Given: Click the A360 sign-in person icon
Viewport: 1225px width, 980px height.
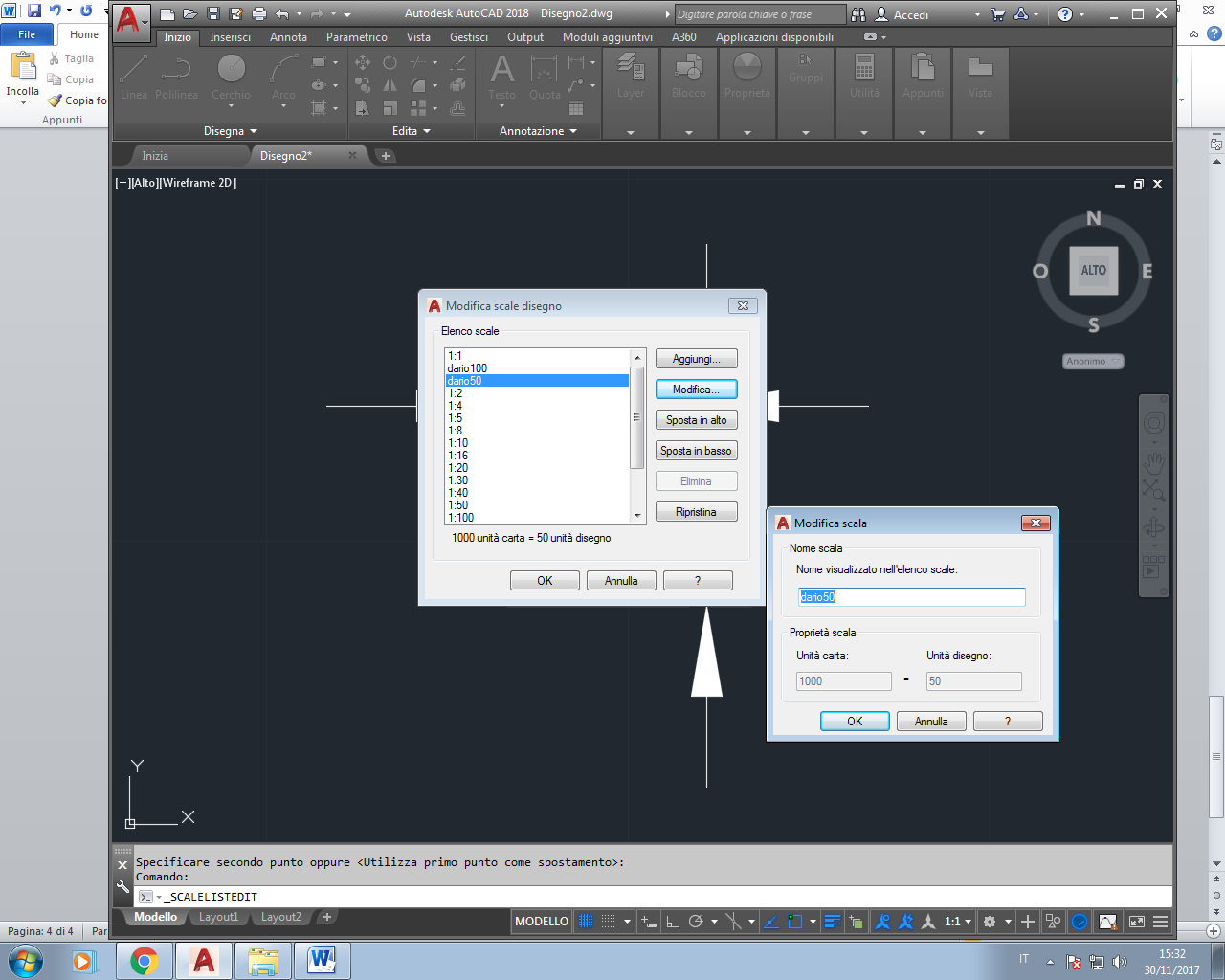Looking at the screenshot, I should coord(881,14).
